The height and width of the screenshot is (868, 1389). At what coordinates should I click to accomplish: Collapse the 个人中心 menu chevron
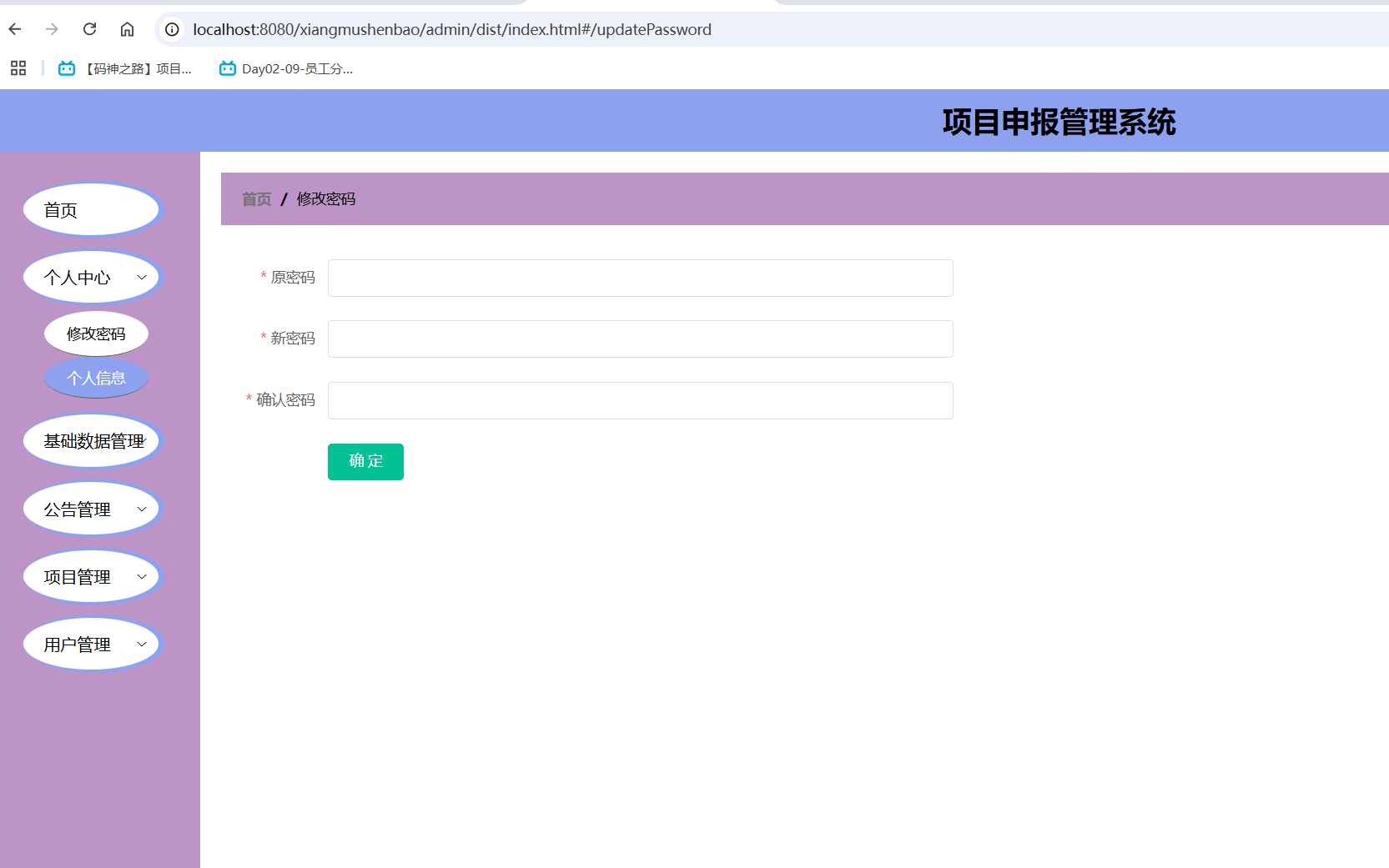point(142,277)
